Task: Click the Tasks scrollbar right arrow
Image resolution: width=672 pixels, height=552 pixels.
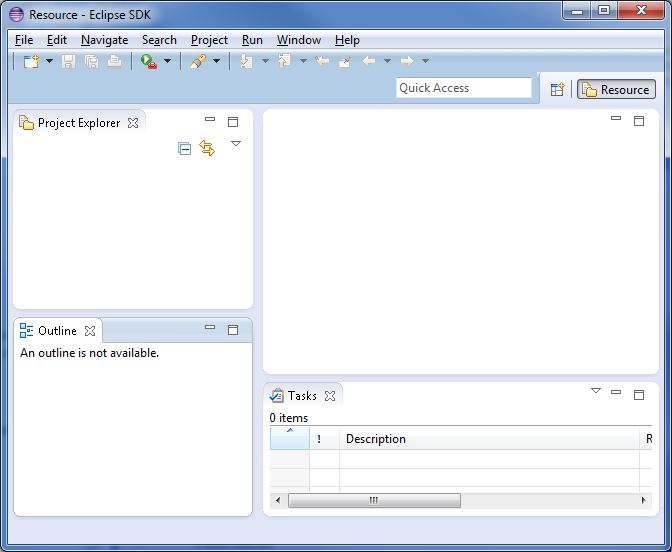Action: [643, 500]
